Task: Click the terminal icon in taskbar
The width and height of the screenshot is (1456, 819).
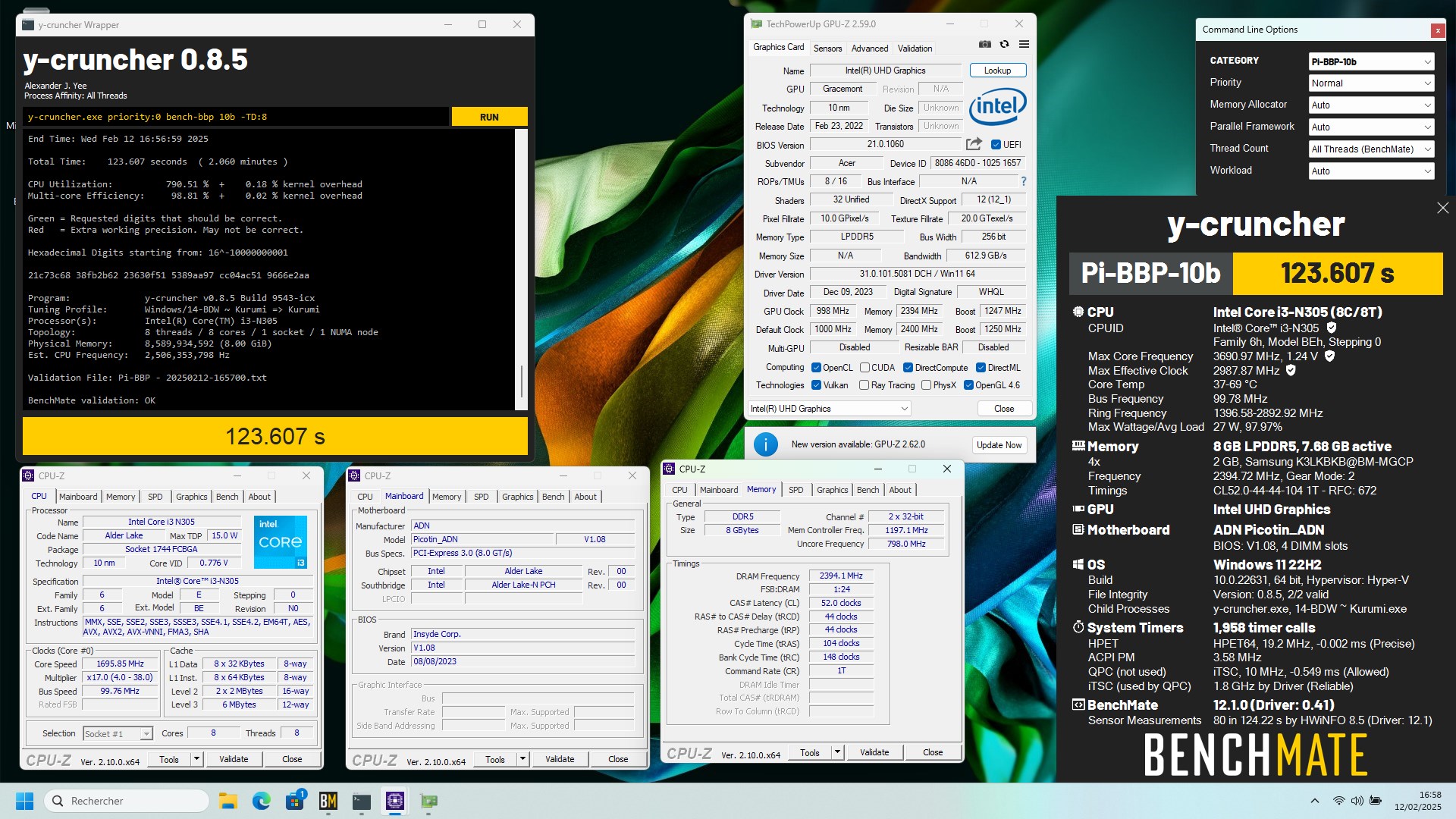Action: pos(362,801)
